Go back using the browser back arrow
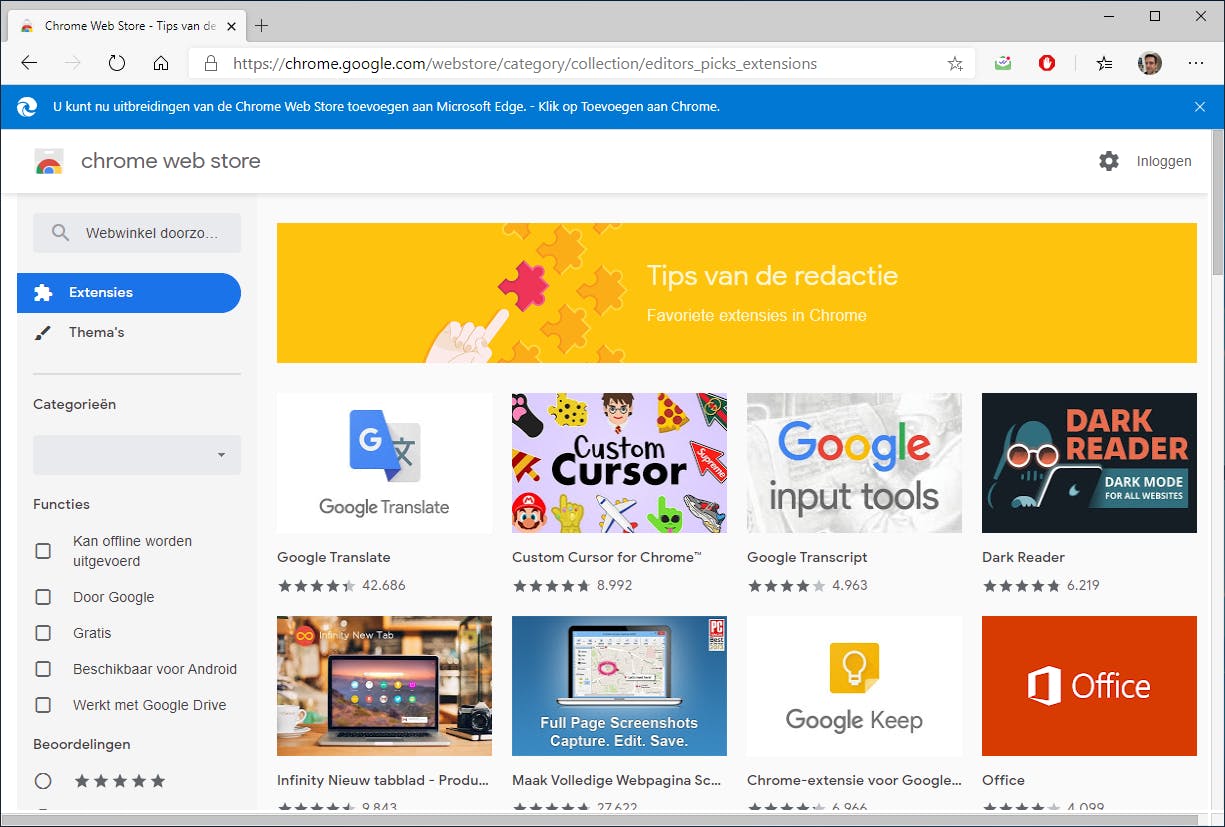The height and width of the screenshot is (827, 1225). 29,63
